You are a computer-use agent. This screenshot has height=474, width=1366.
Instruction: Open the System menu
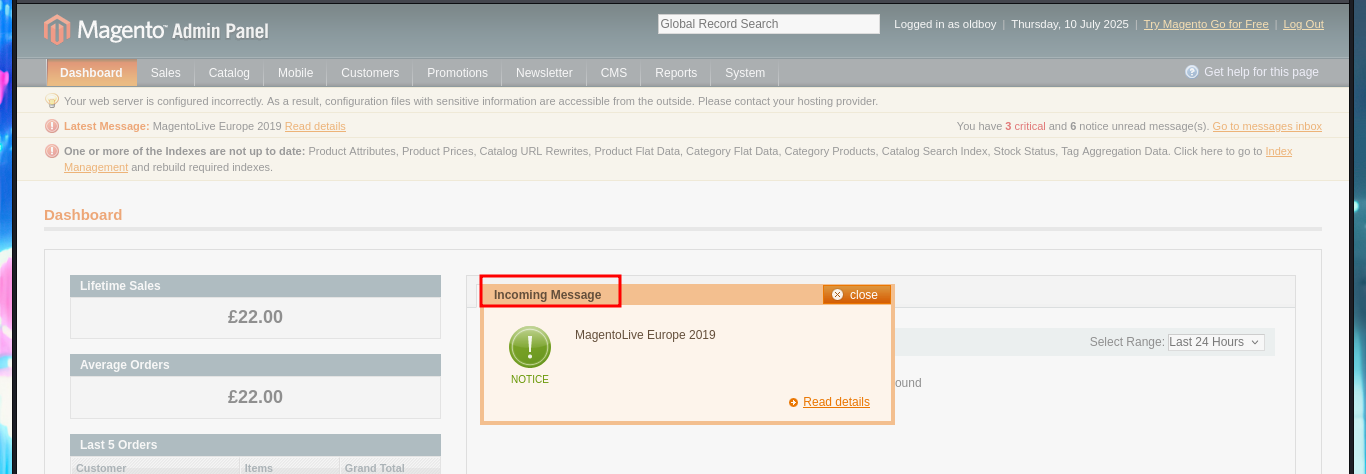(745, 73)
